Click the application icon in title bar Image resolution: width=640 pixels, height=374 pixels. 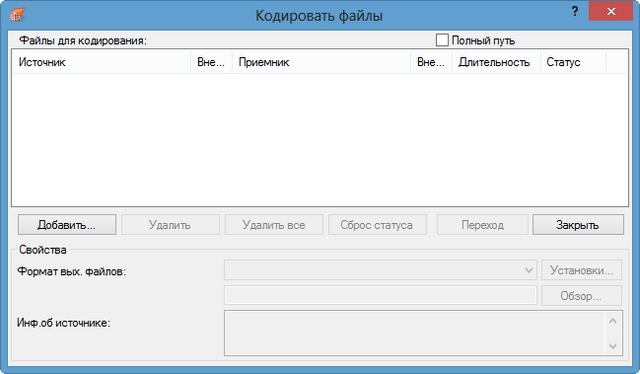click(18, 14)
